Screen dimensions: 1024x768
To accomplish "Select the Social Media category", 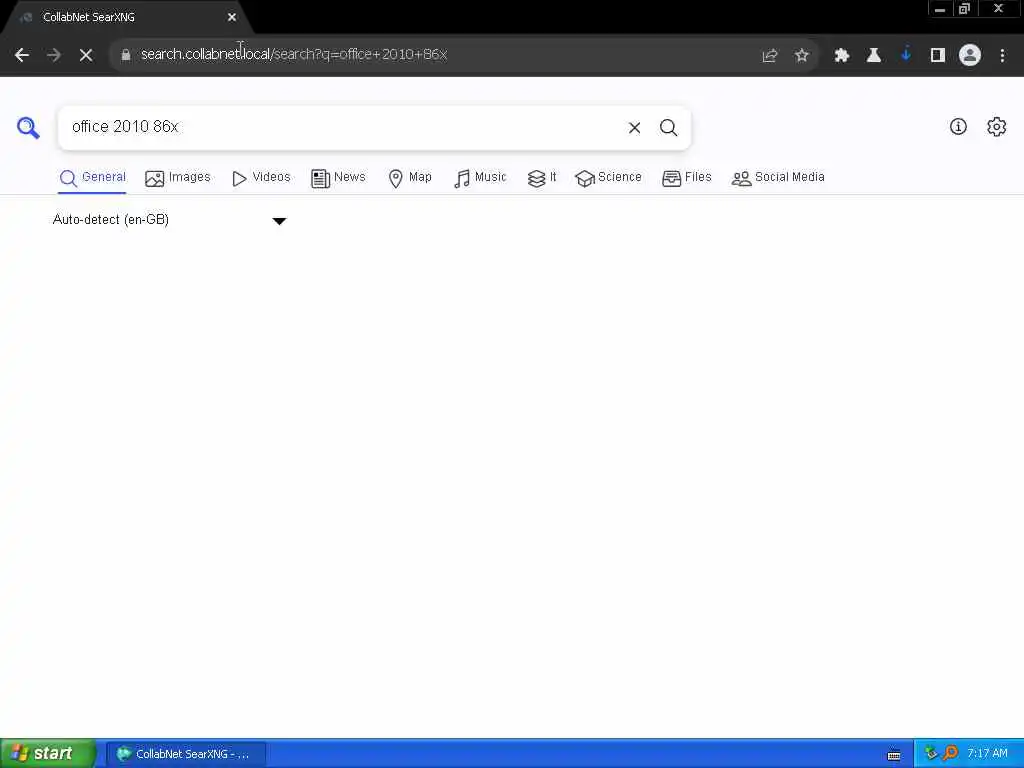I will (x=778, y=178).
